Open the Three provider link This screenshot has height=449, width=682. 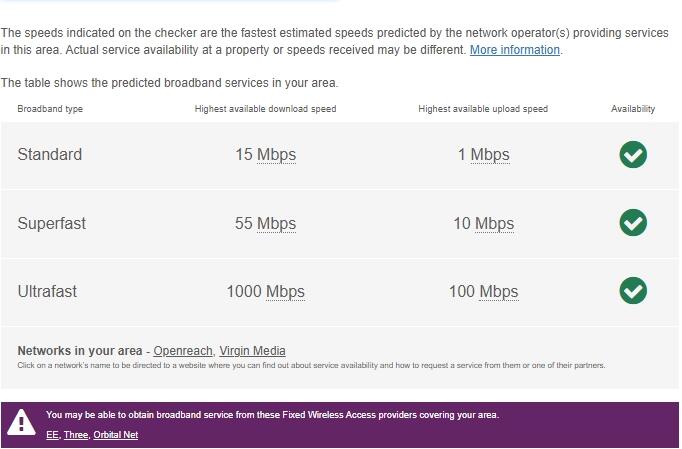point(76,435)
